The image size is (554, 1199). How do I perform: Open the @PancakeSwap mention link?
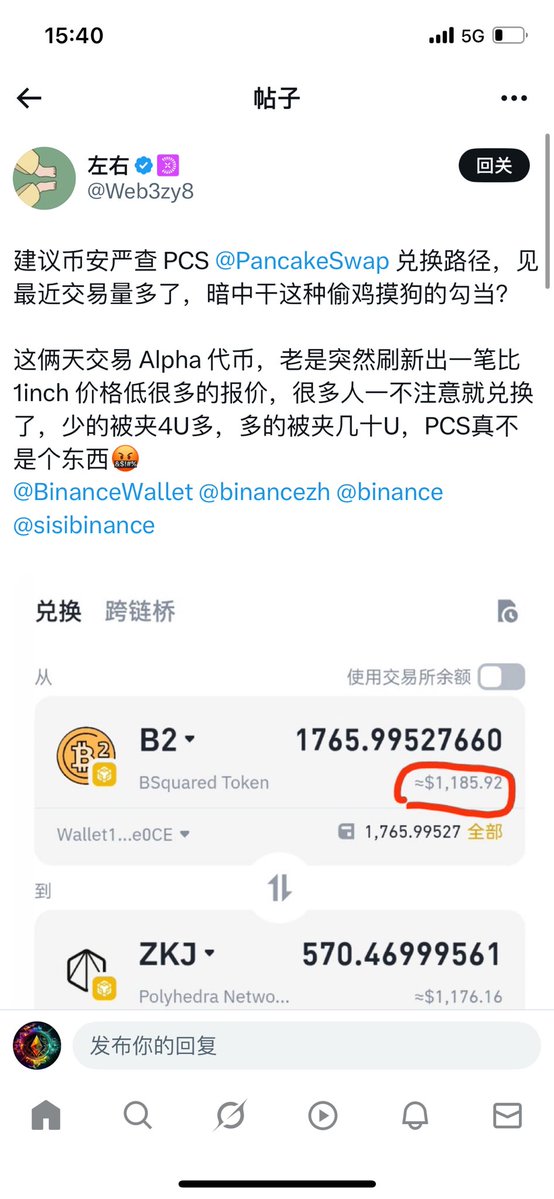[x=302, y=261]
